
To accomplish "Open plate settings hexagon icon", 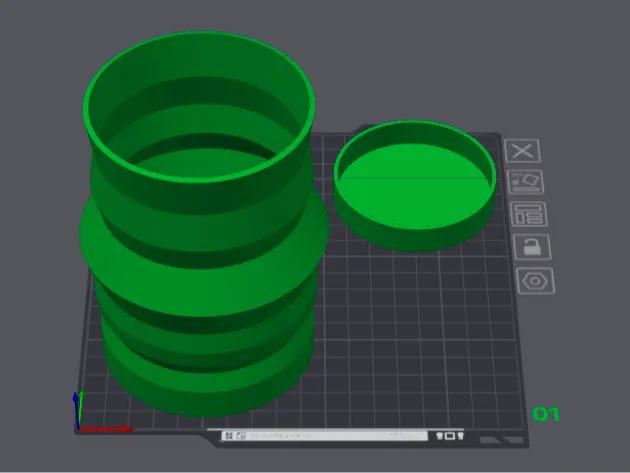I will click(536, 281).
